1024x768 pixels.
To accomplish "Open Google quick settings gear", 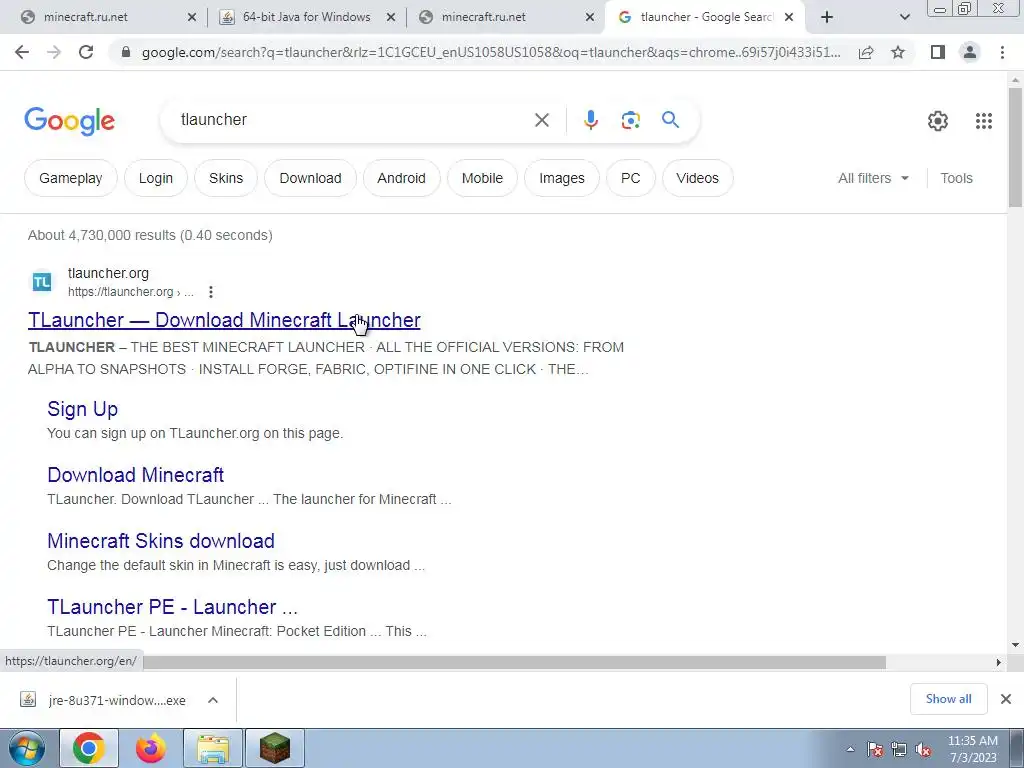I will (x=938, y=121).
